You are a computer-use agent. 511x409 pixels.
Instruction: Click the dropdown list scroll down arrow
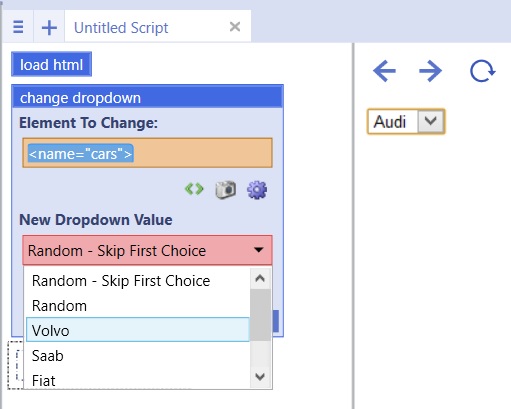click(260, 377)
